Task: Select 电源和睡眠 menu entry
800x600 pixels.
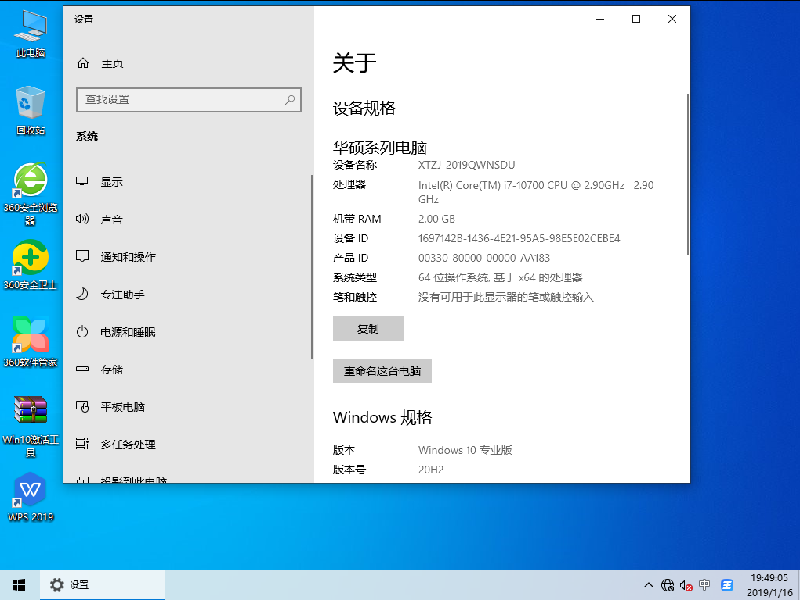Action: tap(128, 332)
